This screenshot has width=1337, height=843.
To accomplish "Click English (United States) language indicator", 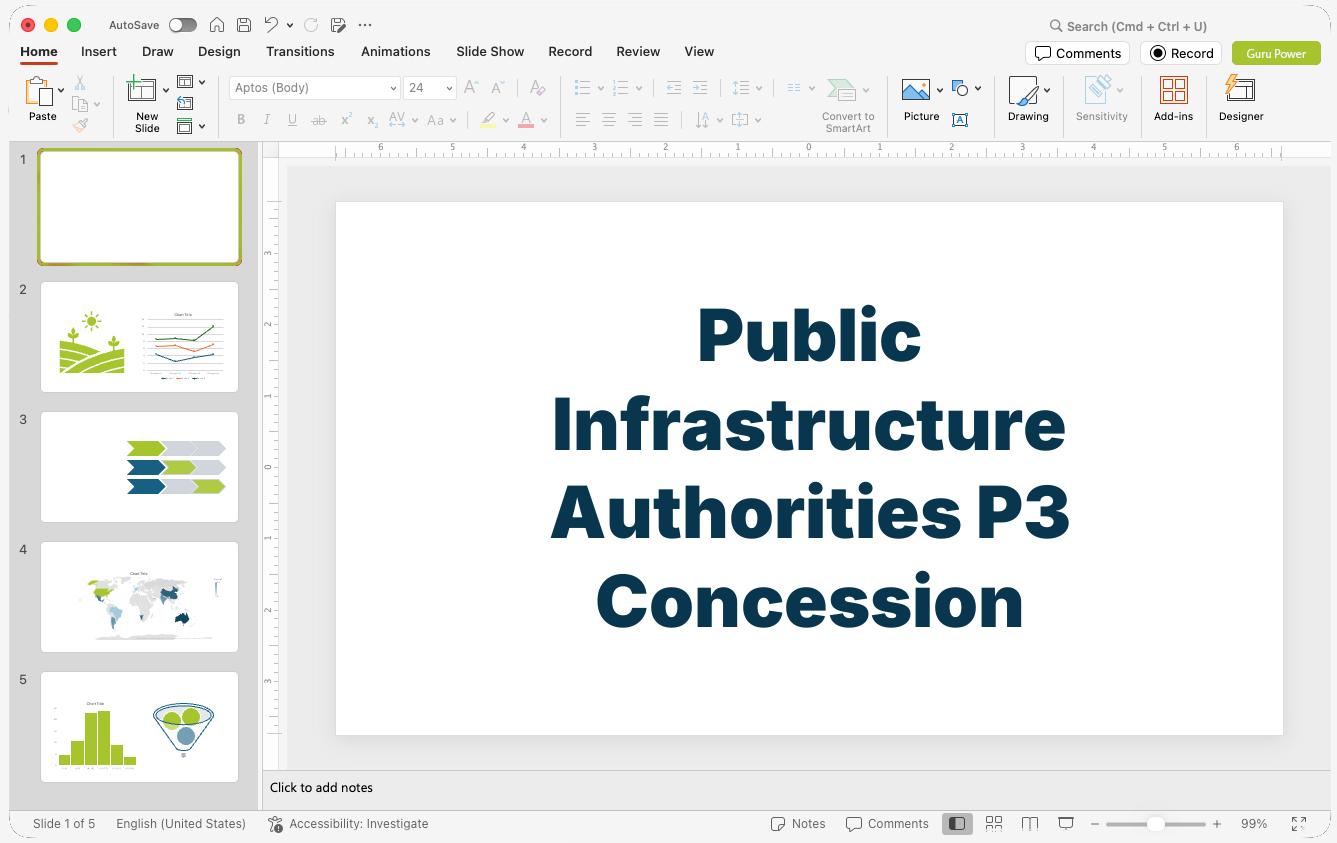I will point(181,824).
